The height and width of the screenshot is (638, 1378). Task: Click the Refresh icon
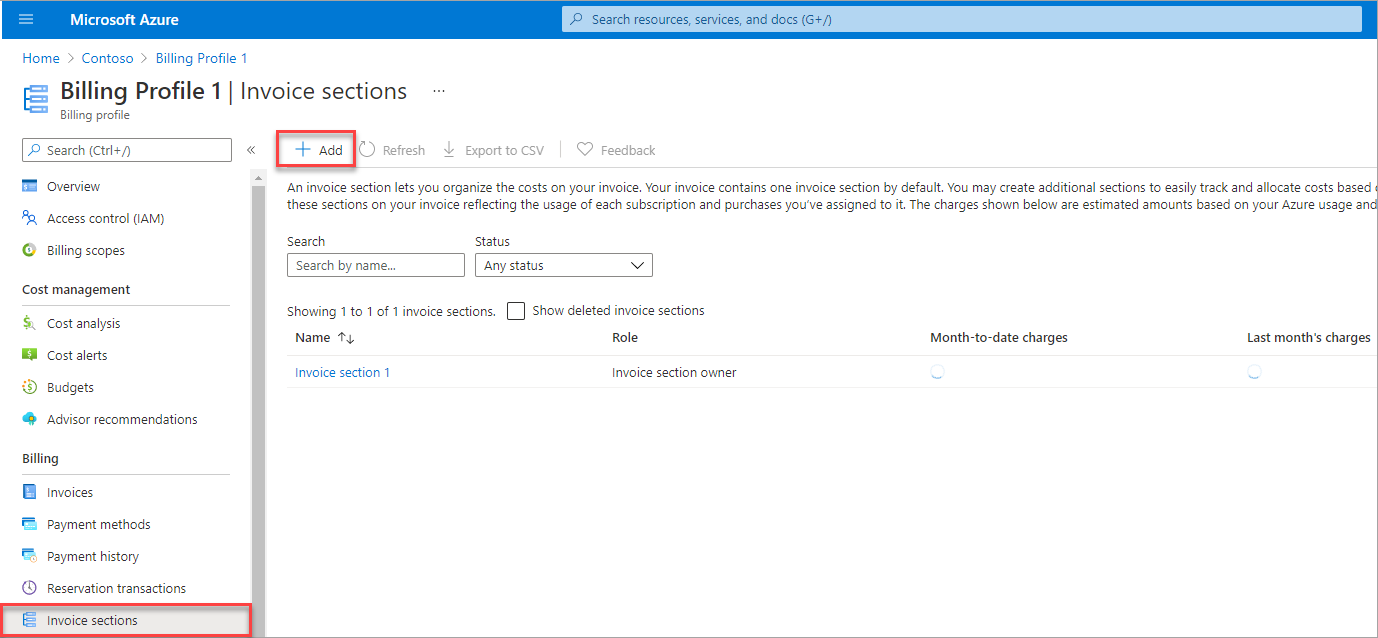point(367,150)
